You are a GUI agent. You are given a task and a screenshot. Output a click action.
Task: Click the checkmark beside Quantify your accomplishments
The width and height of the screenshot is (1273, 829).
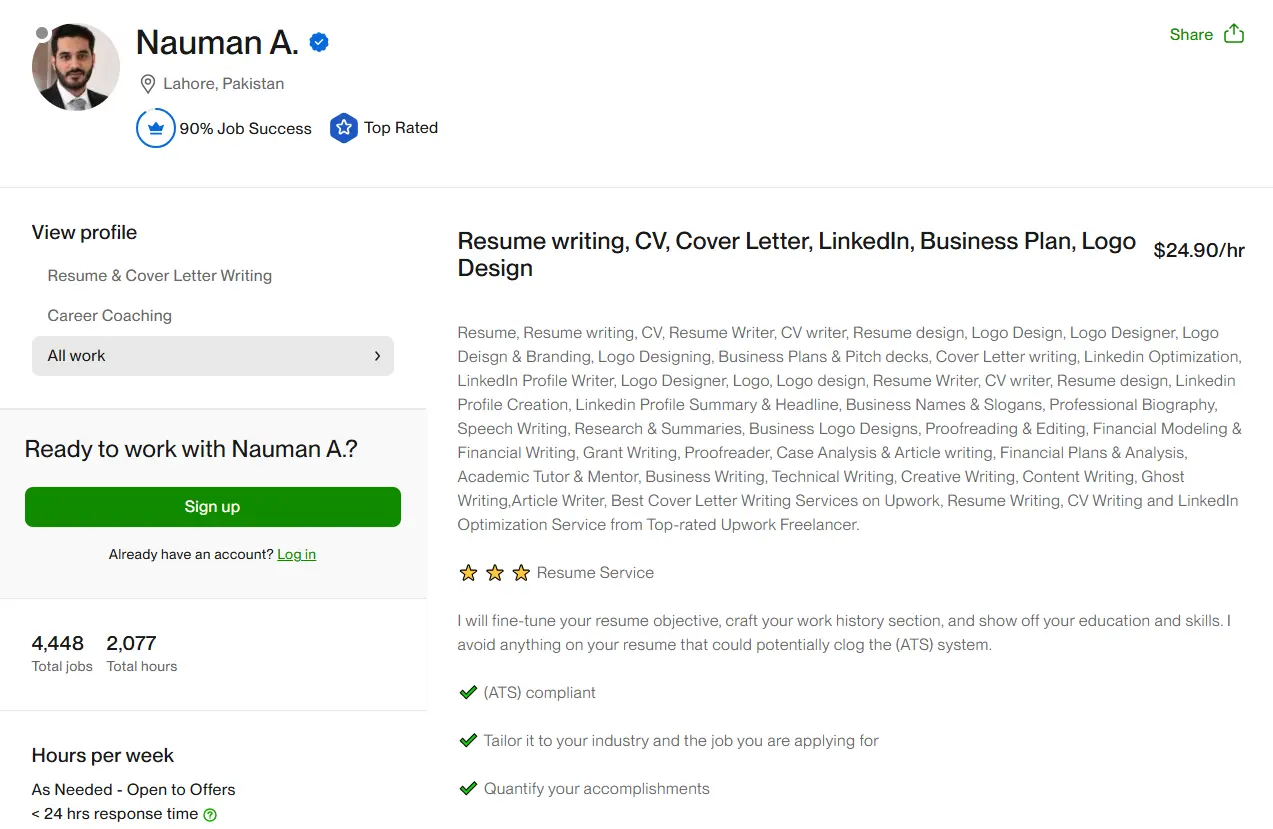468,788
